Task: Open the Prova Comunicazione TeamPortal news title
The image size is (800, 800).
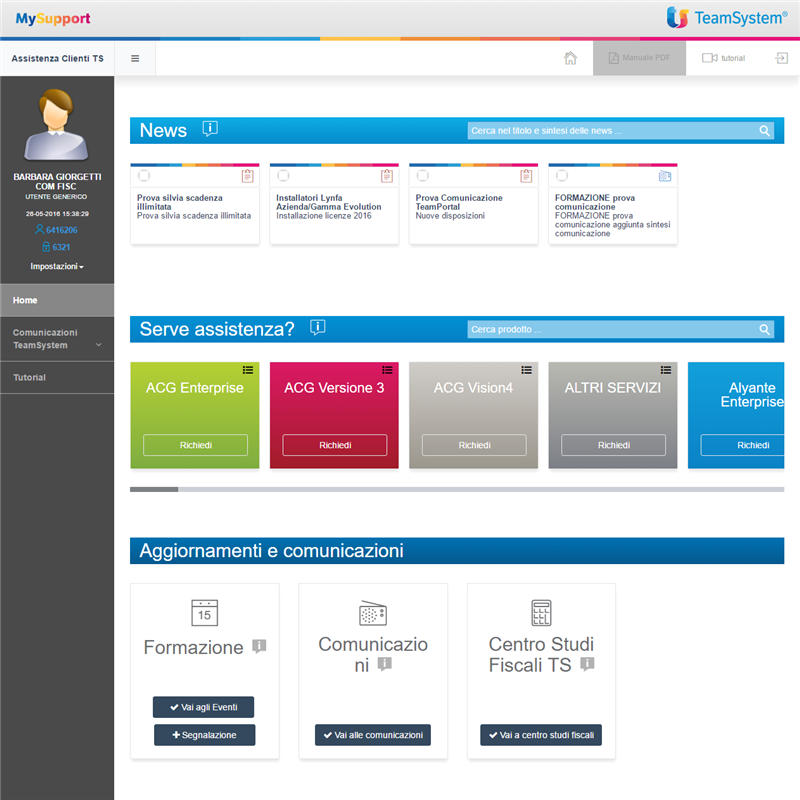Action: [459, 202]
